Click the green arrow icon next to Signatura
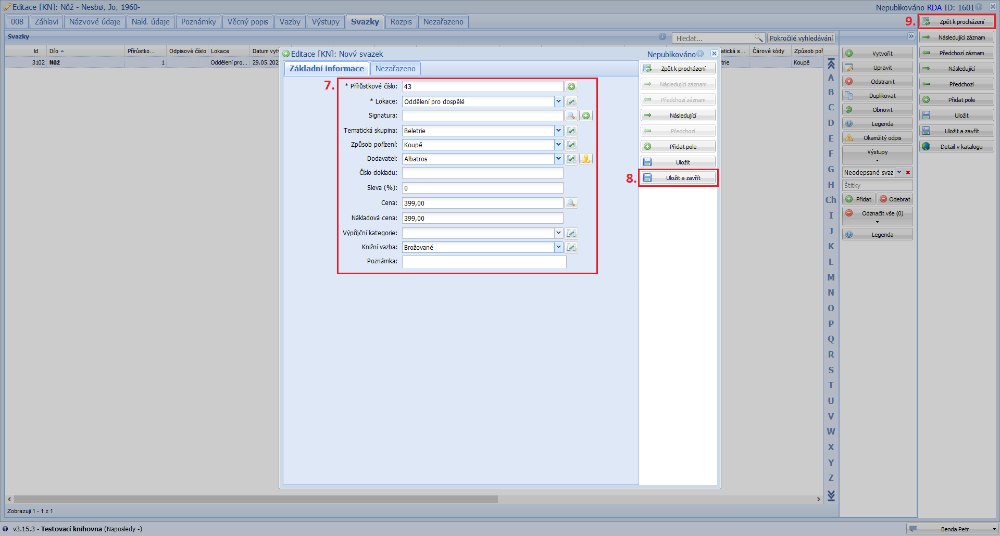This screenshot has height=536, width=1000. [587, 116]
